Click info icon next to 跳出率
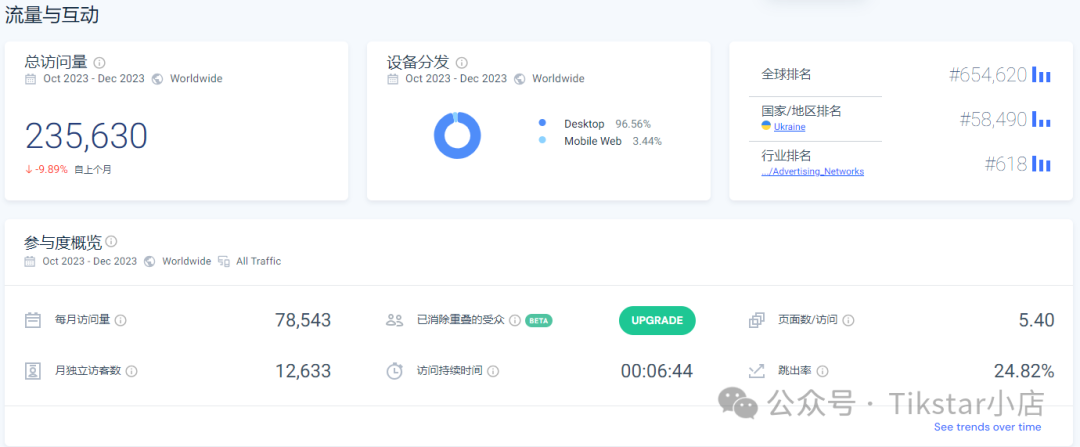Image resolution: width=1080 pixels, height=447 pixels. click(x=822, y=371)
